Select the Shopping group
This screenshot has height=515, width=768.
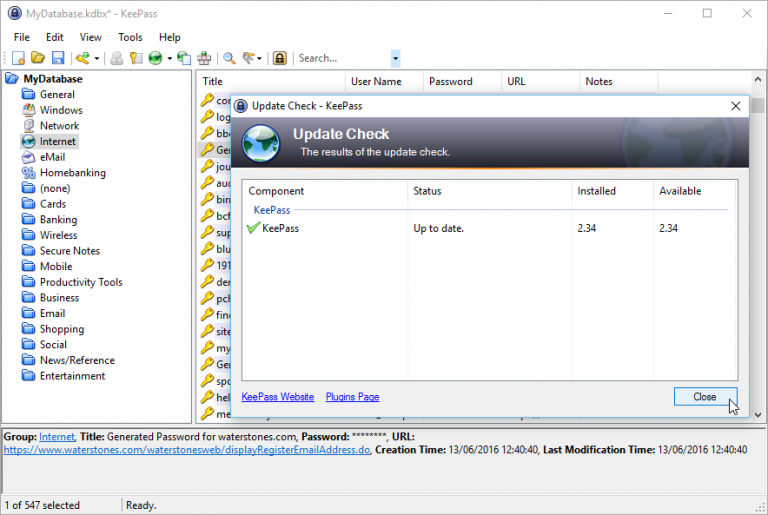pyautogui.click(x=62, y=329)
